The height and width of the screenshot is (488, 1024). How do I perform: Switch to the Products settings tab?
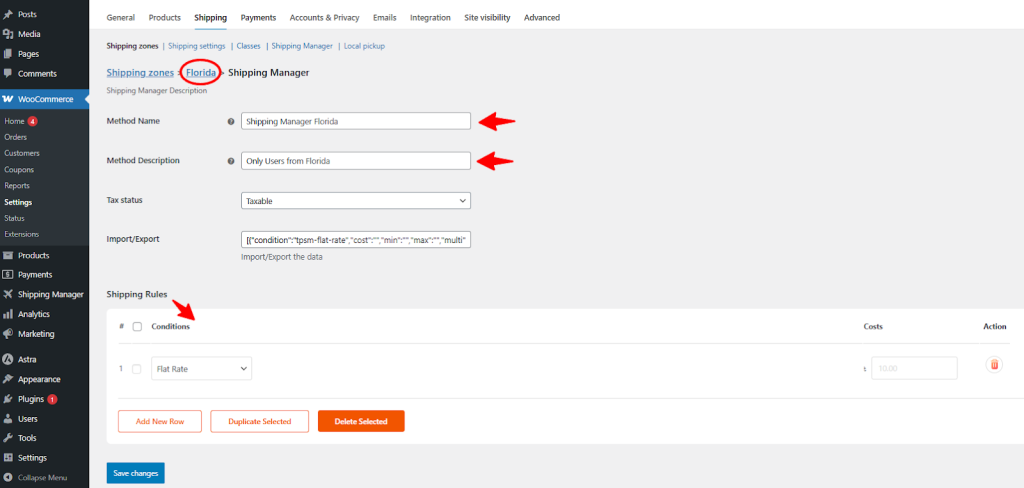tap(165, 18)
